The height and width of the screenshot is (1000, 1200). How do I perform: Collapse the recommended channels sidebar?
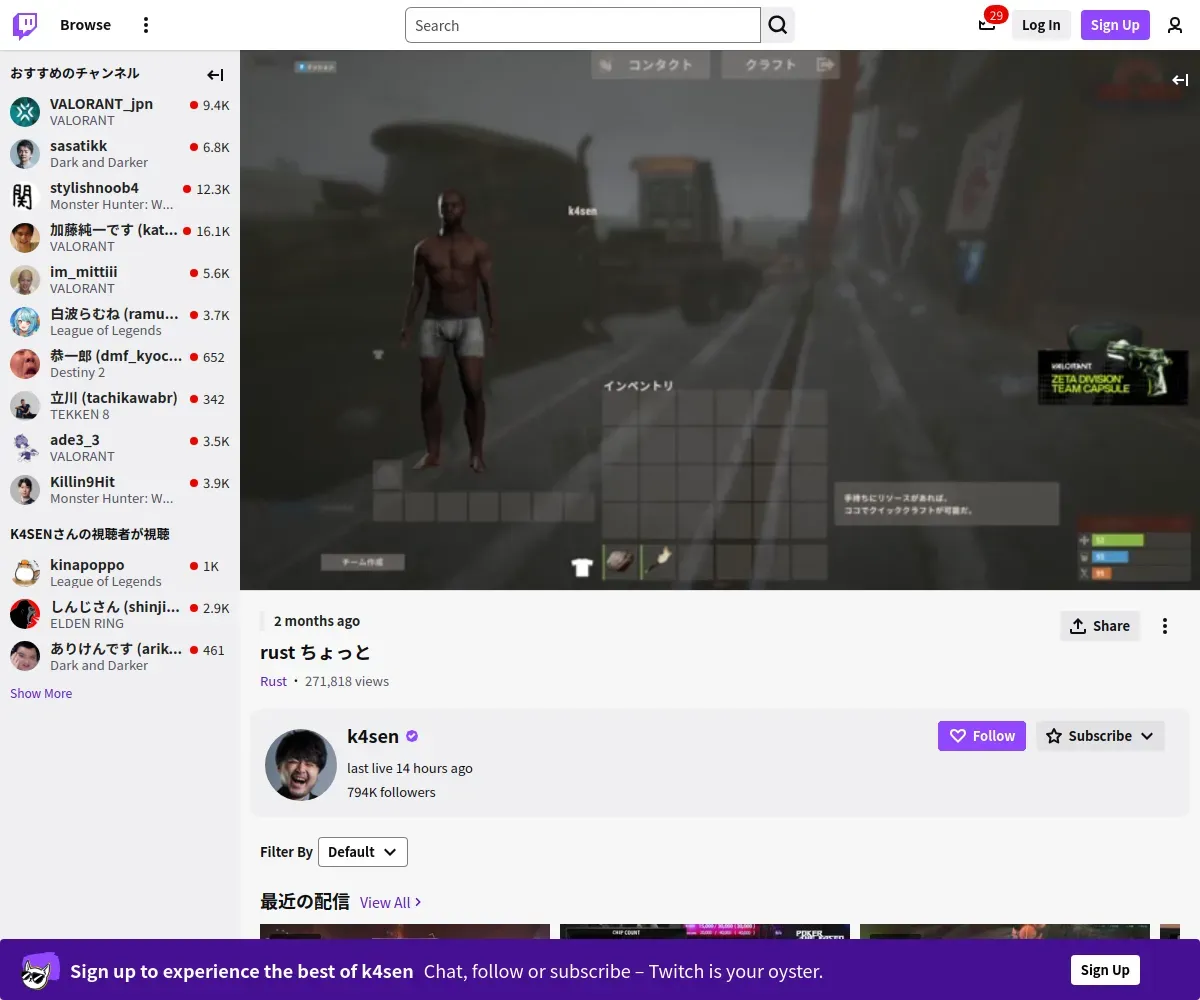pos(215,75)
